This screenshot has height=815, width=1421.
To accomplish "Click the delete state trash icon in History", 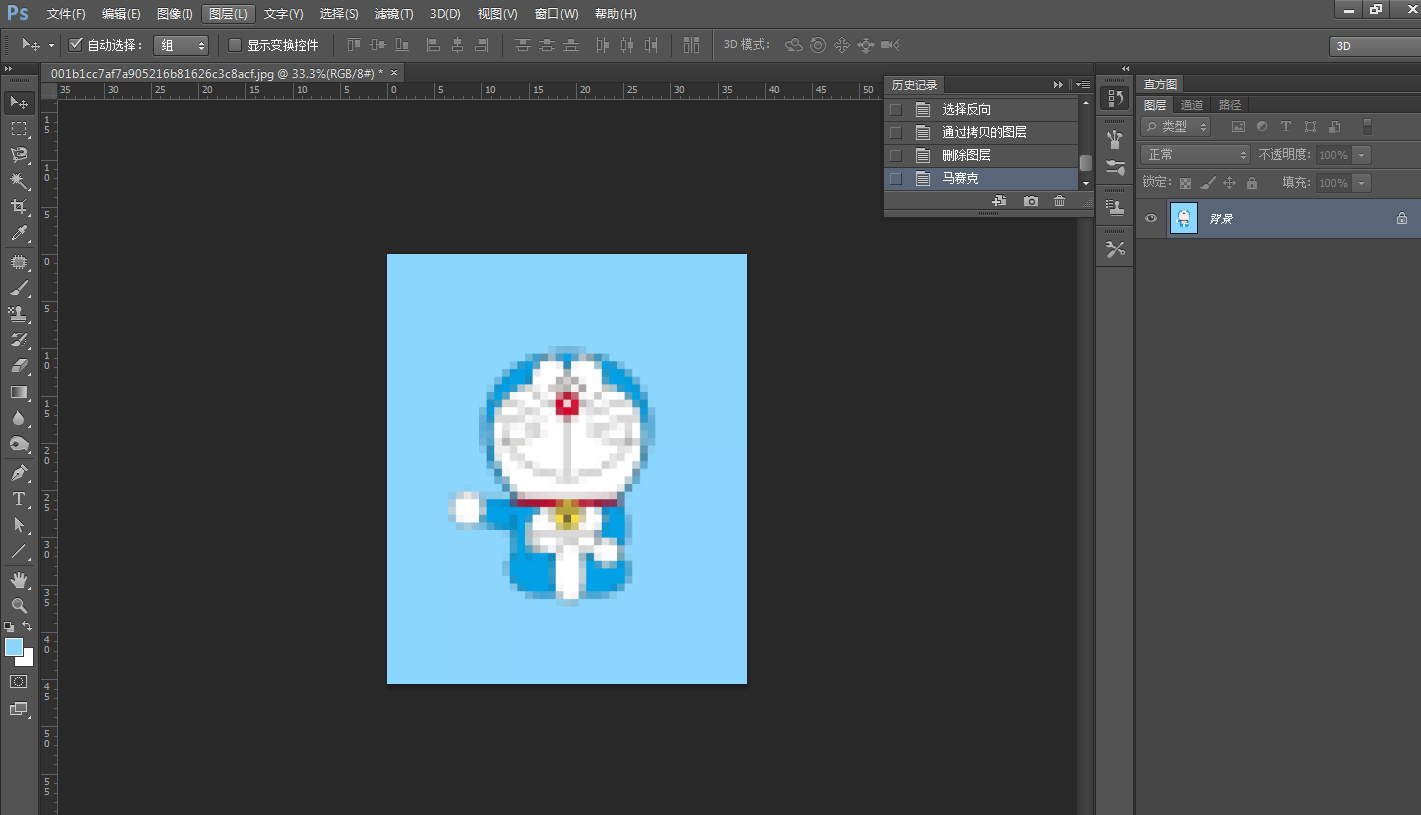I will point(1060,201).
